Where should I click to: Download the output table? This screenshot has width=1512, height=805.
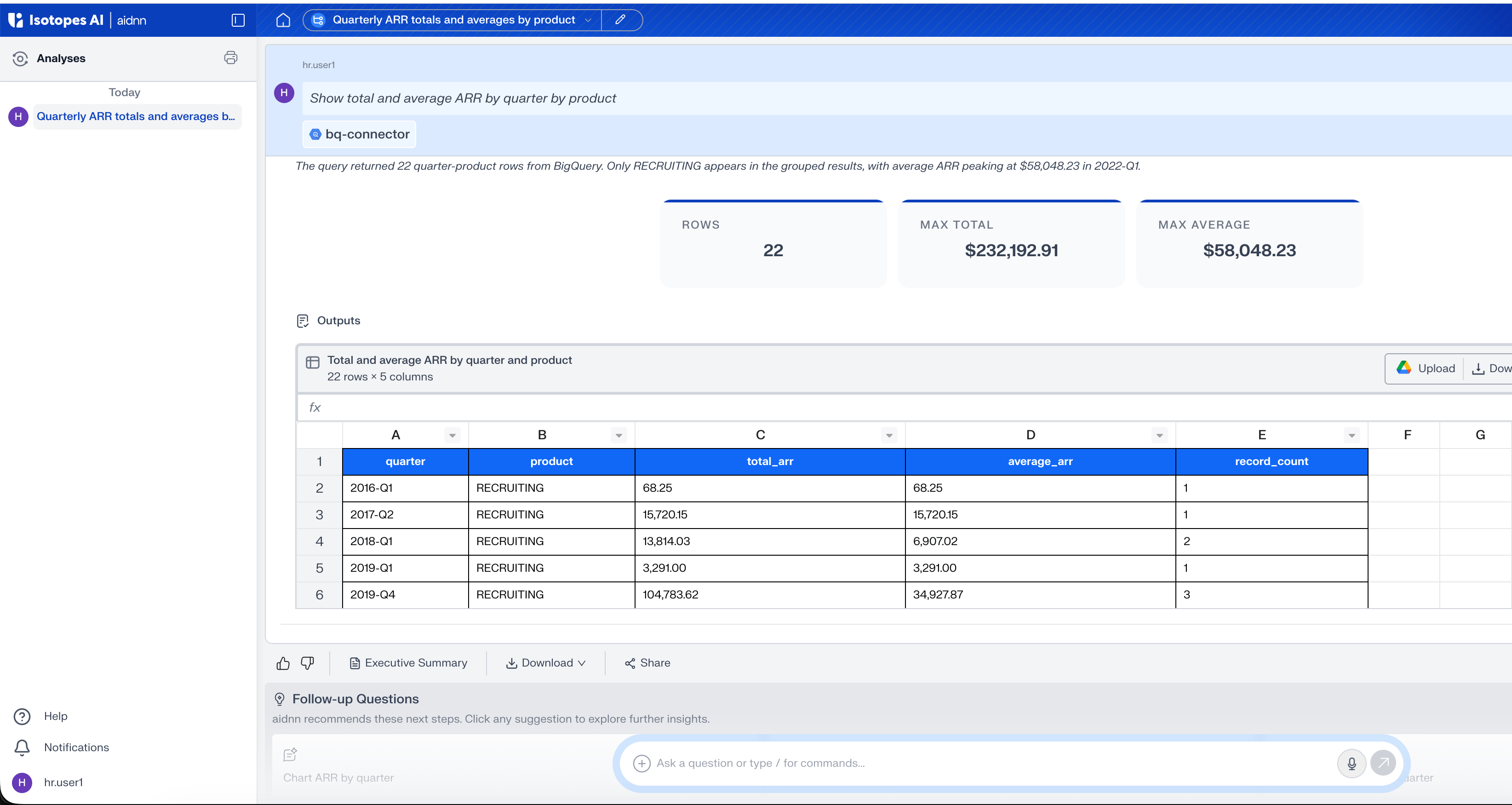(x=1491, y=368)
